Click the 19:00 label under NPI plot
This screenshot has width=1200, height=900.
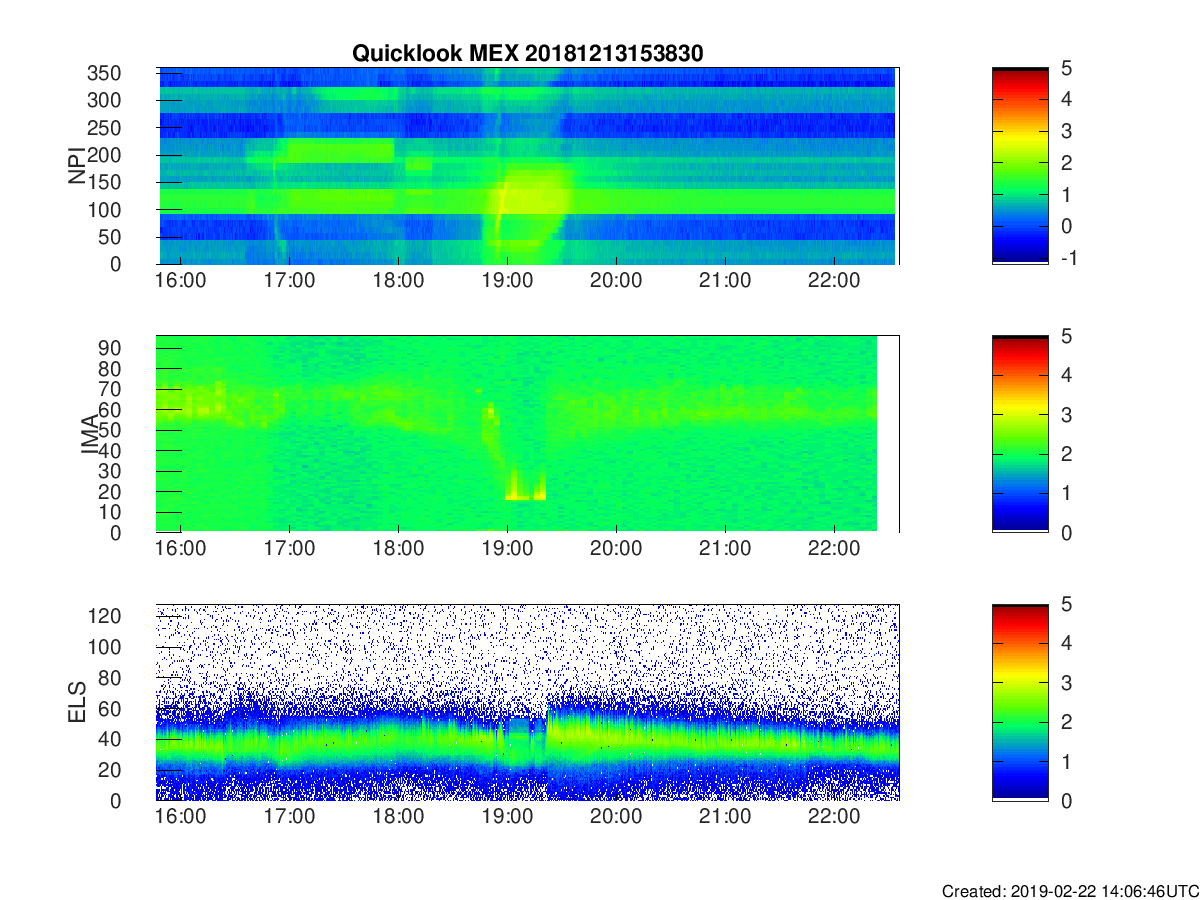(507, 282)
